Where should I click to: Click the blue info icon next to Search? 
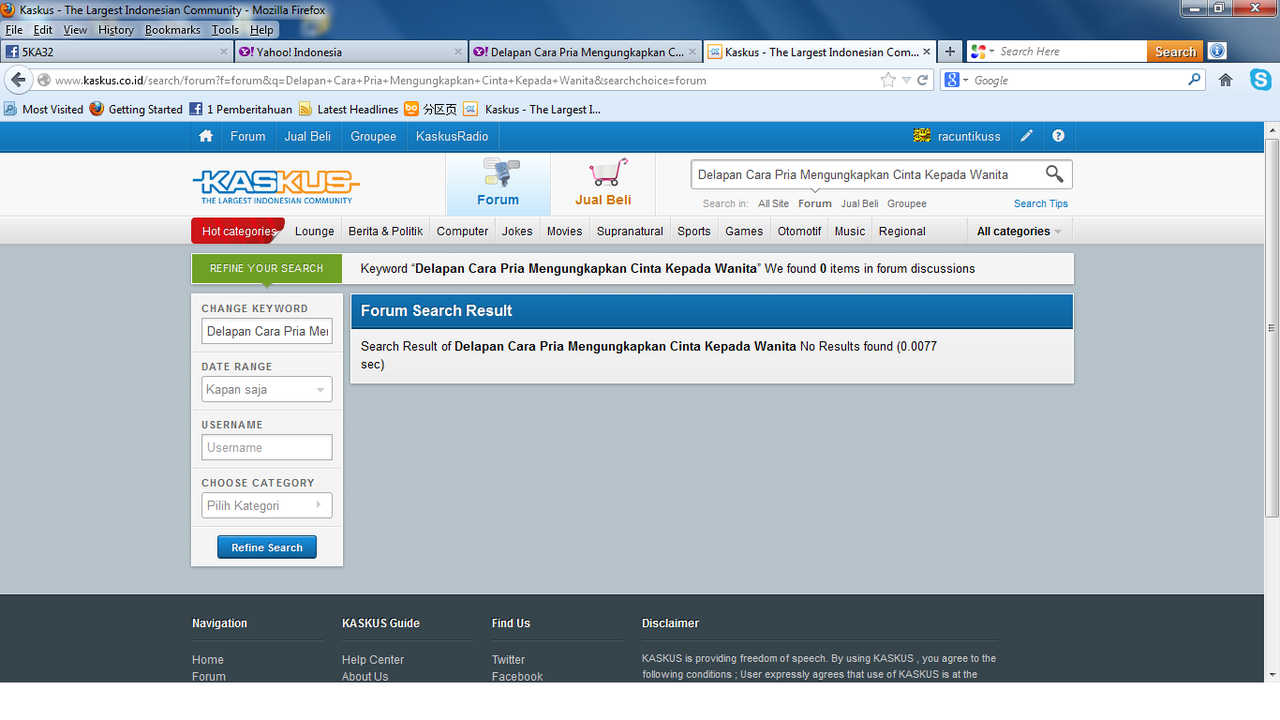tap(1217, 52)
